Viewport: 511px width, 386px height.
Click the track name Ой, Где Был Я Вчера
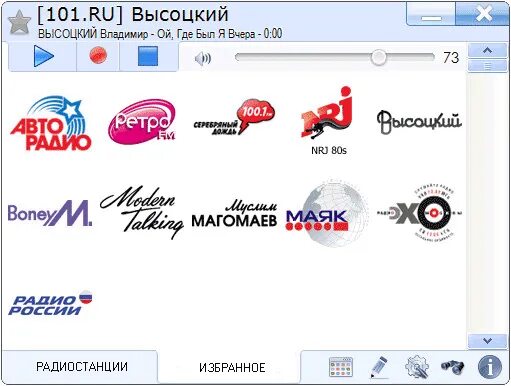[x=206, y=34]
